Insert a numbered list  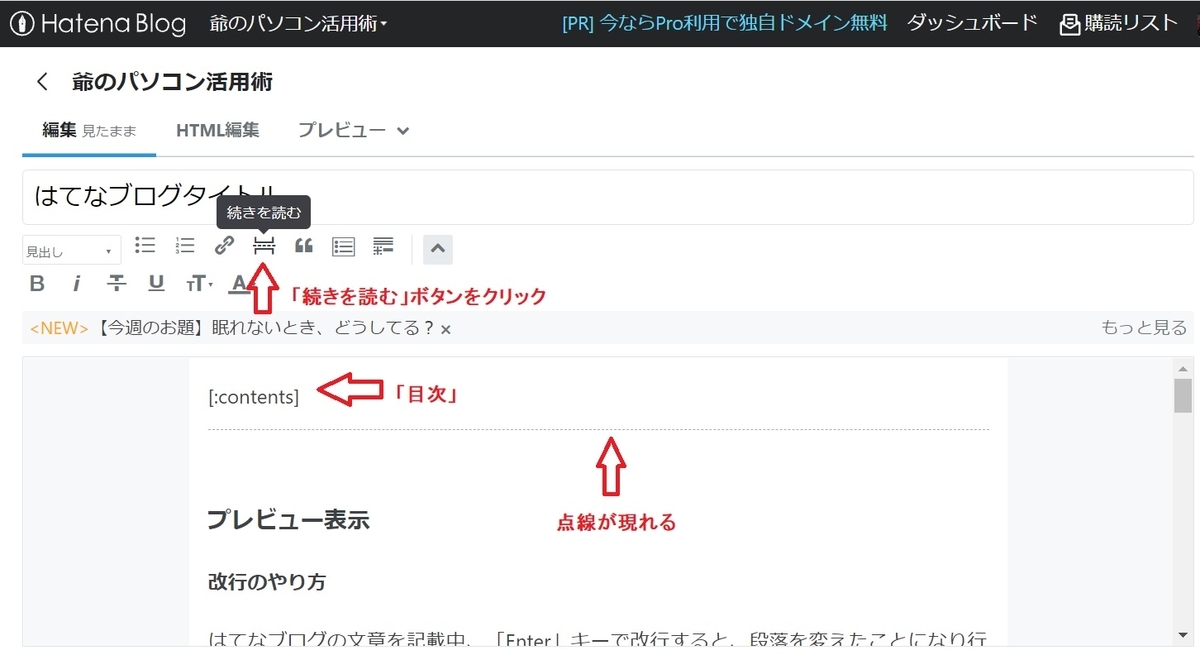[184, 246]
